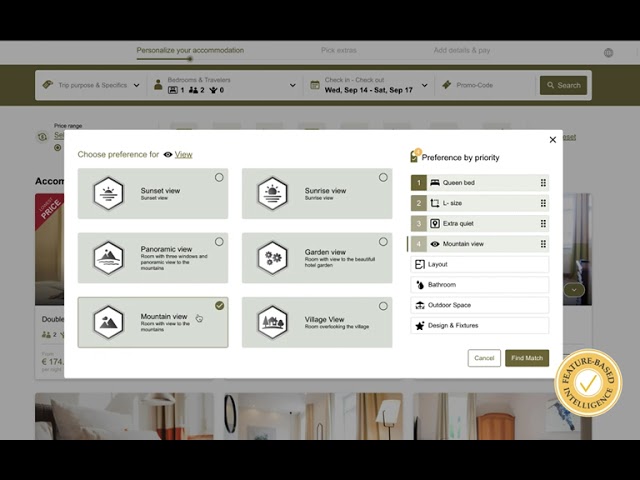640x480 pixels.
Task: Uncheck the selected Mountain view option
Action: (x=219, y=306)
